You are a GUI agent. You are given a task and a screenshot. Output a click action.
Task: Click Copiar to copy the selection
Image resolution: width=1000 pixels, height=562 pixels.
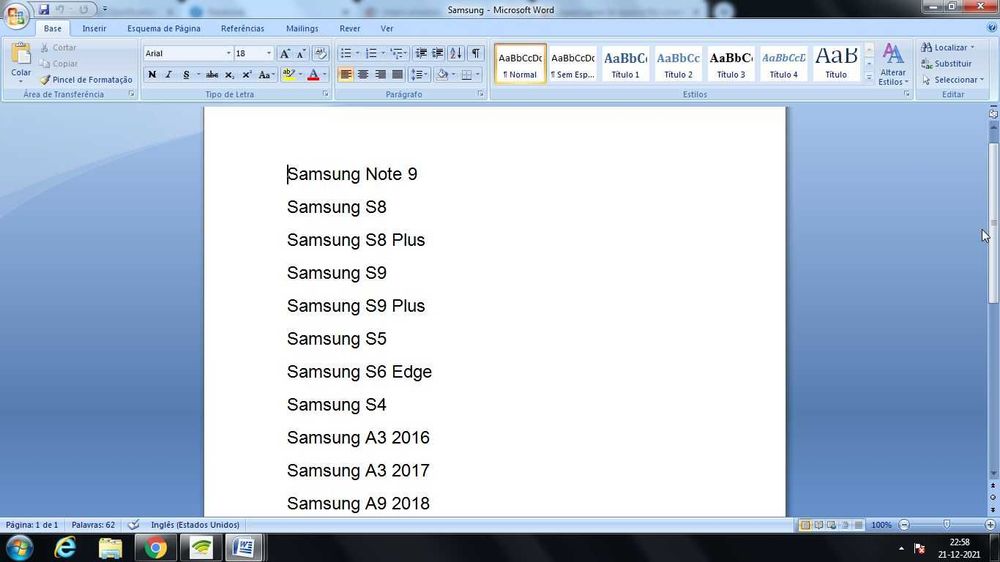tap(58, 64)
